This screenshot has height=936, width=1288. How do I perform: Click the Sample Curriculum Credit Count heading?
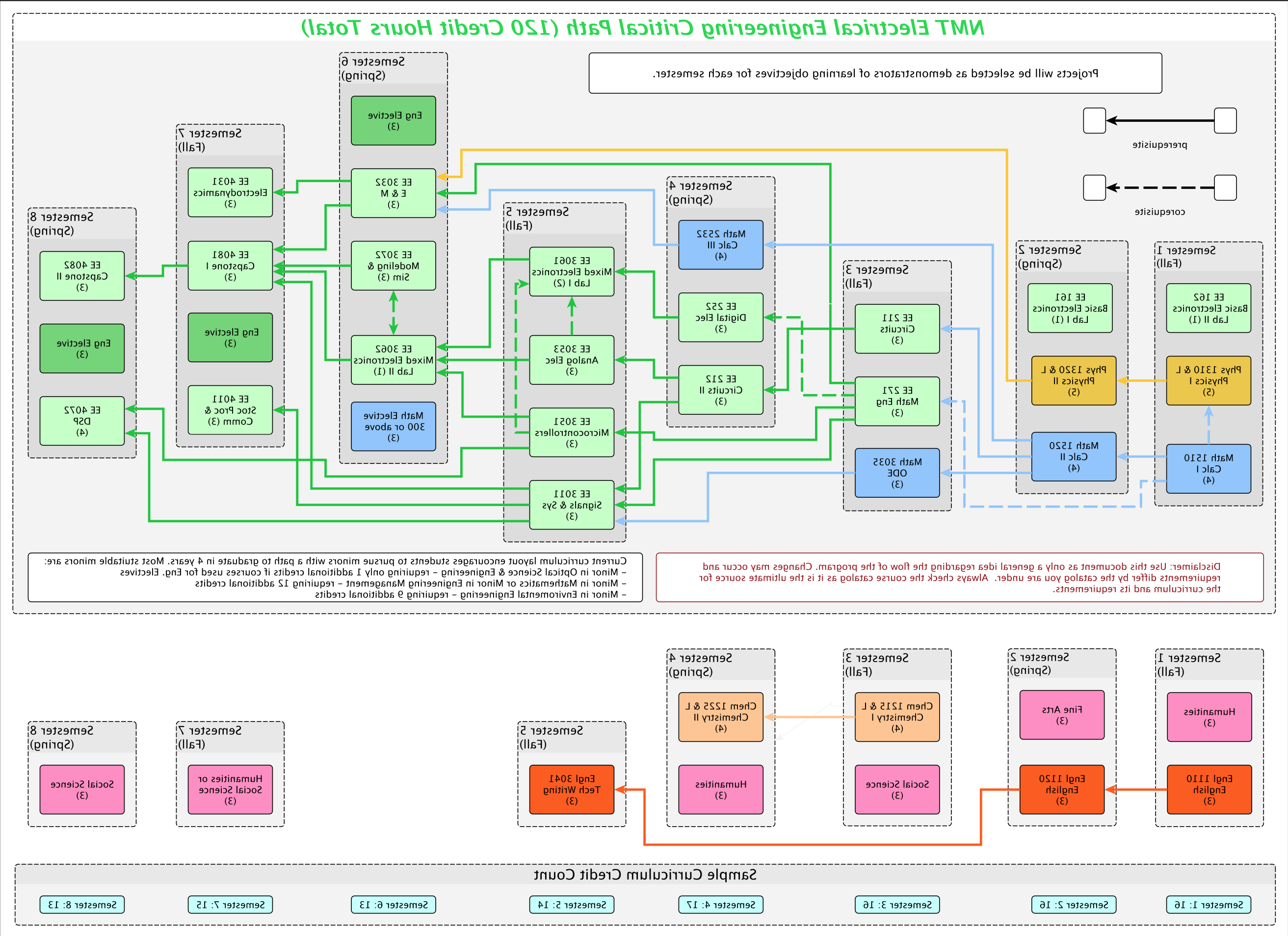(645, 875)
